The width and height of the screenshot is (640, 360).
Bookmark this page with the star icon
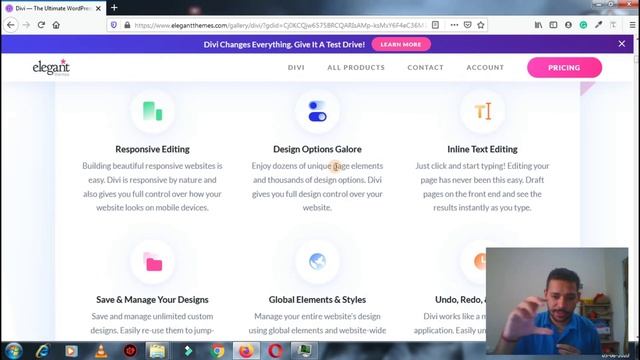coord(481,25)
